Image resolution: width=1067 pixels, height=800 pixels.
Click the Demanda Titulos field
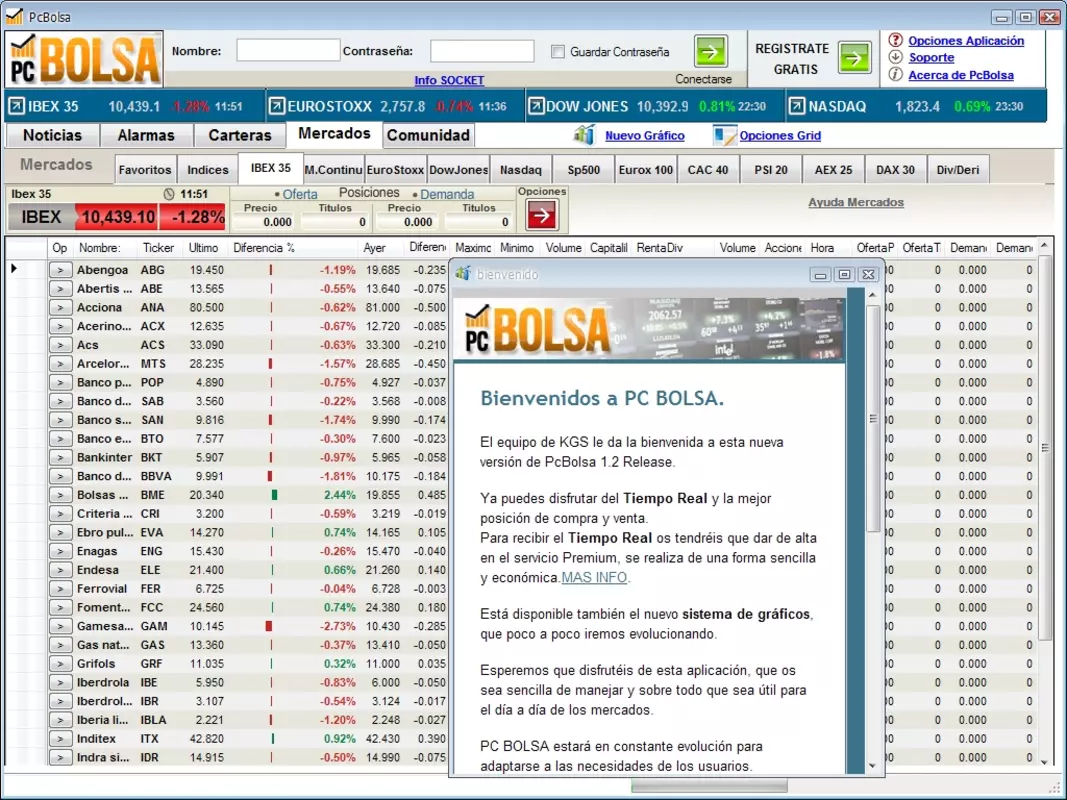(x=478, y=222)
